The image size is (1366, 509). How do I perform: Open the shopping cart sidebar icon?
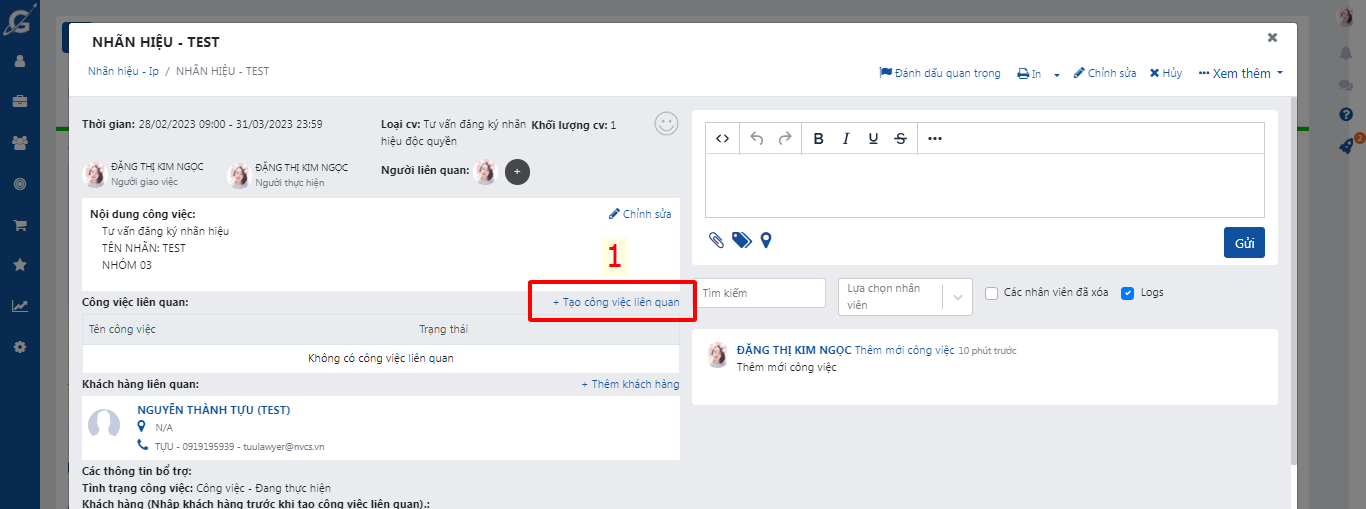tap(19, 225)
